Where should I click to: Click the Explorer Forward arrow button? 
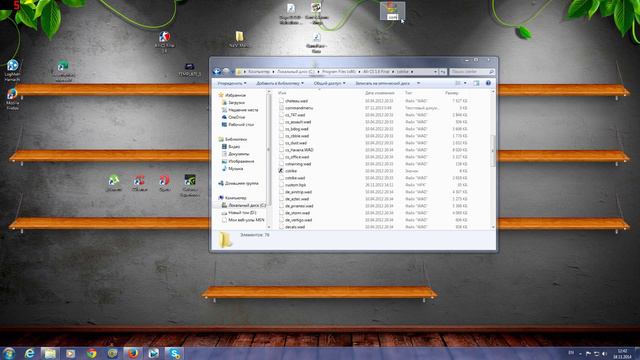pyautogui.click(x=226, y=71)
